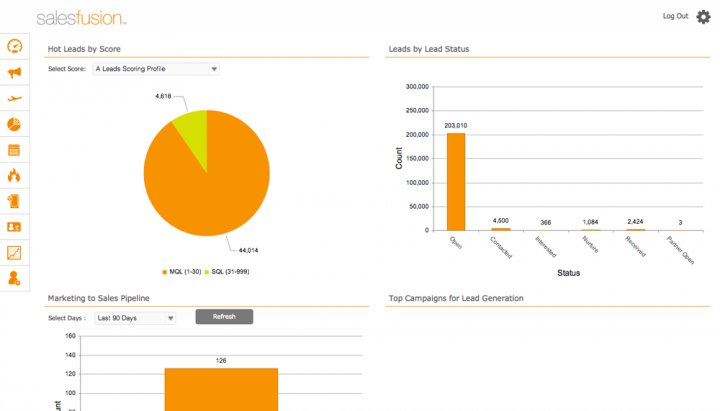Open the megaphone campaigns icon
This screenshot has height=411, width=720.
click(x=14, y=73)
